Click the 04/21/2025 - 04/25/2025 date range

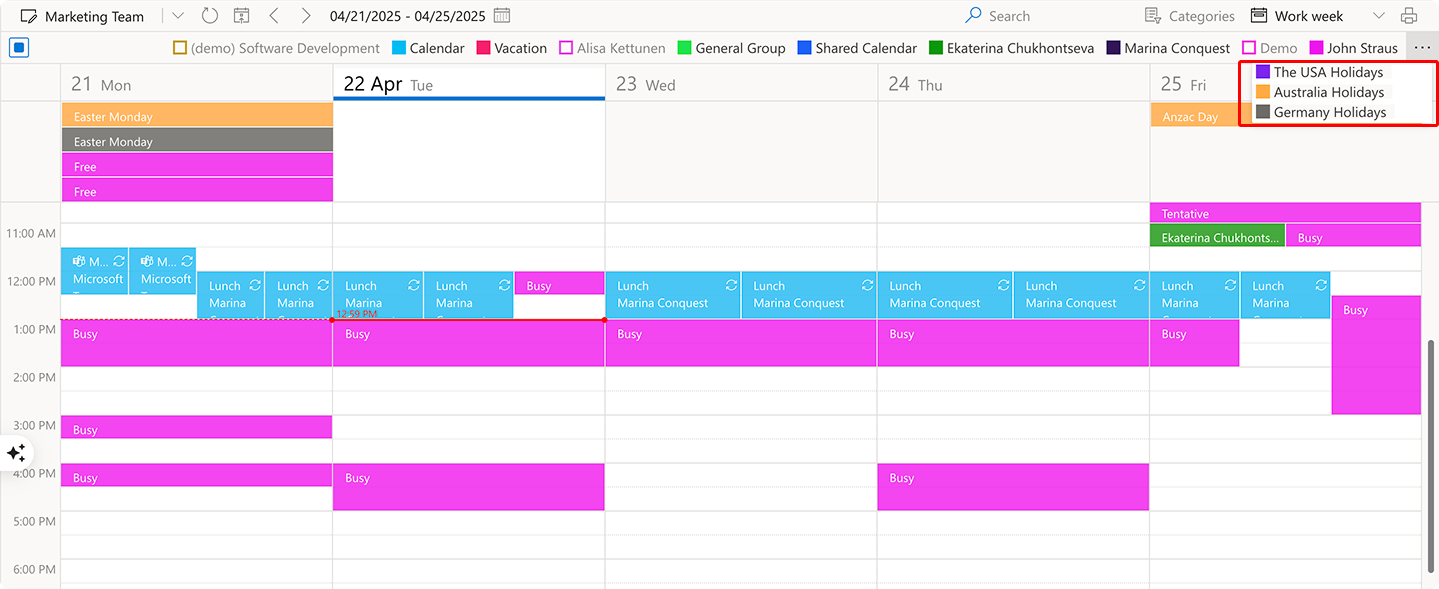tap(408, 16)
